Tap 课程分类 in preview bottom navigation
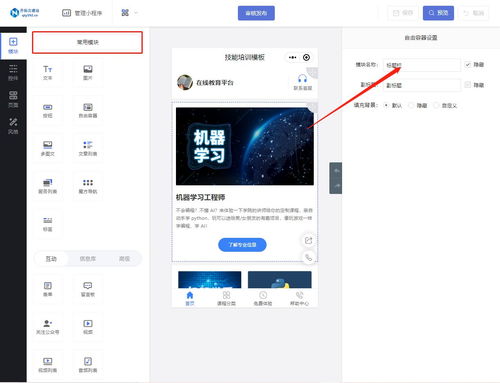The image size is (500, 383). 226,298
